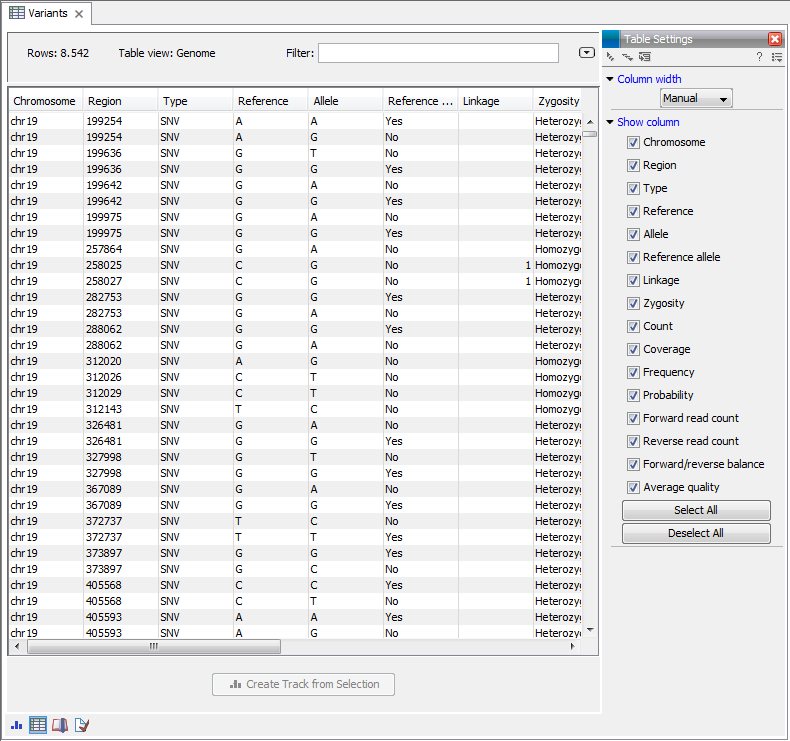Sort by the Reference column header

point(270,101)
